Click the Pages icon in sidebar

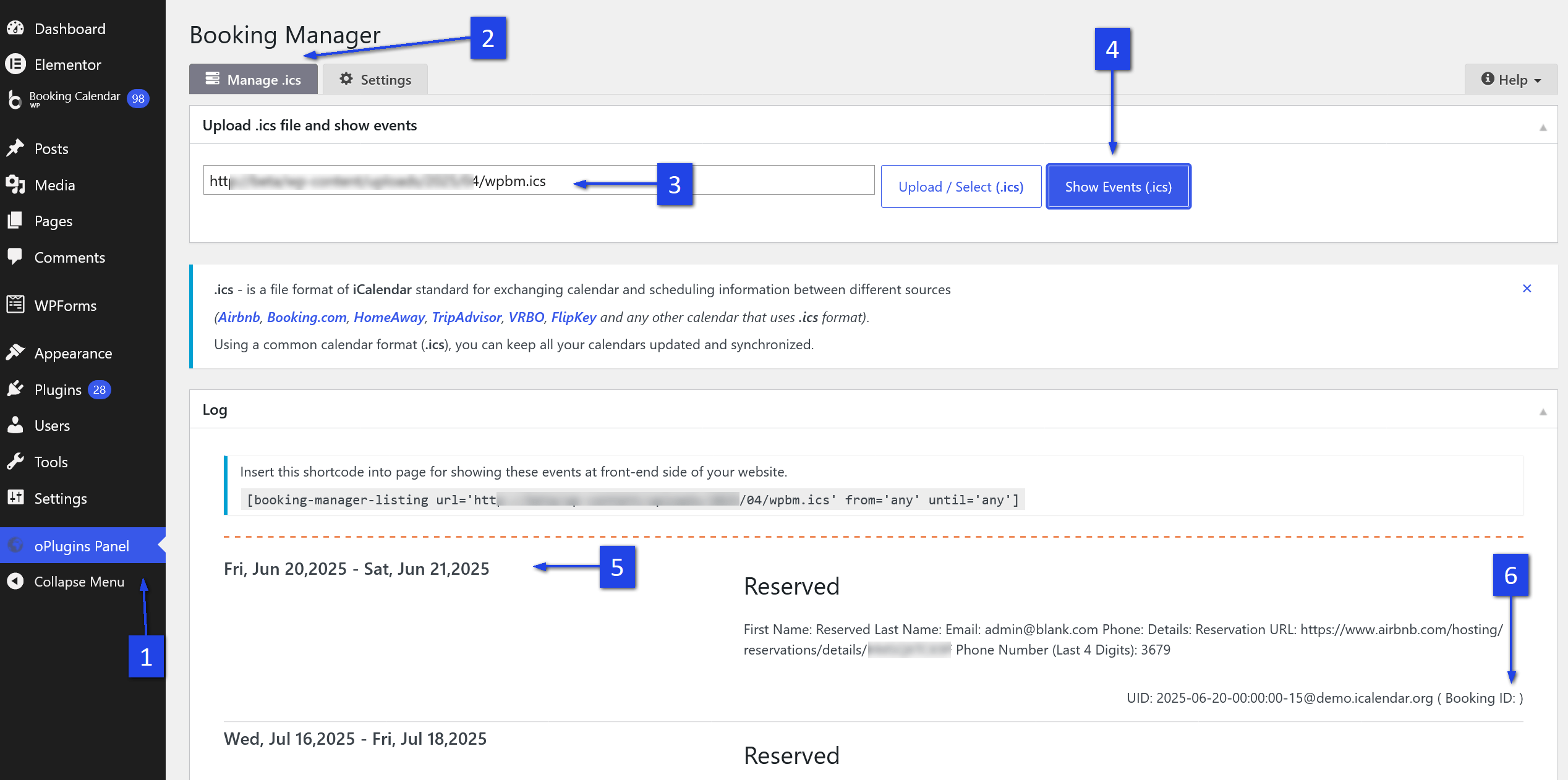point(15,221)
